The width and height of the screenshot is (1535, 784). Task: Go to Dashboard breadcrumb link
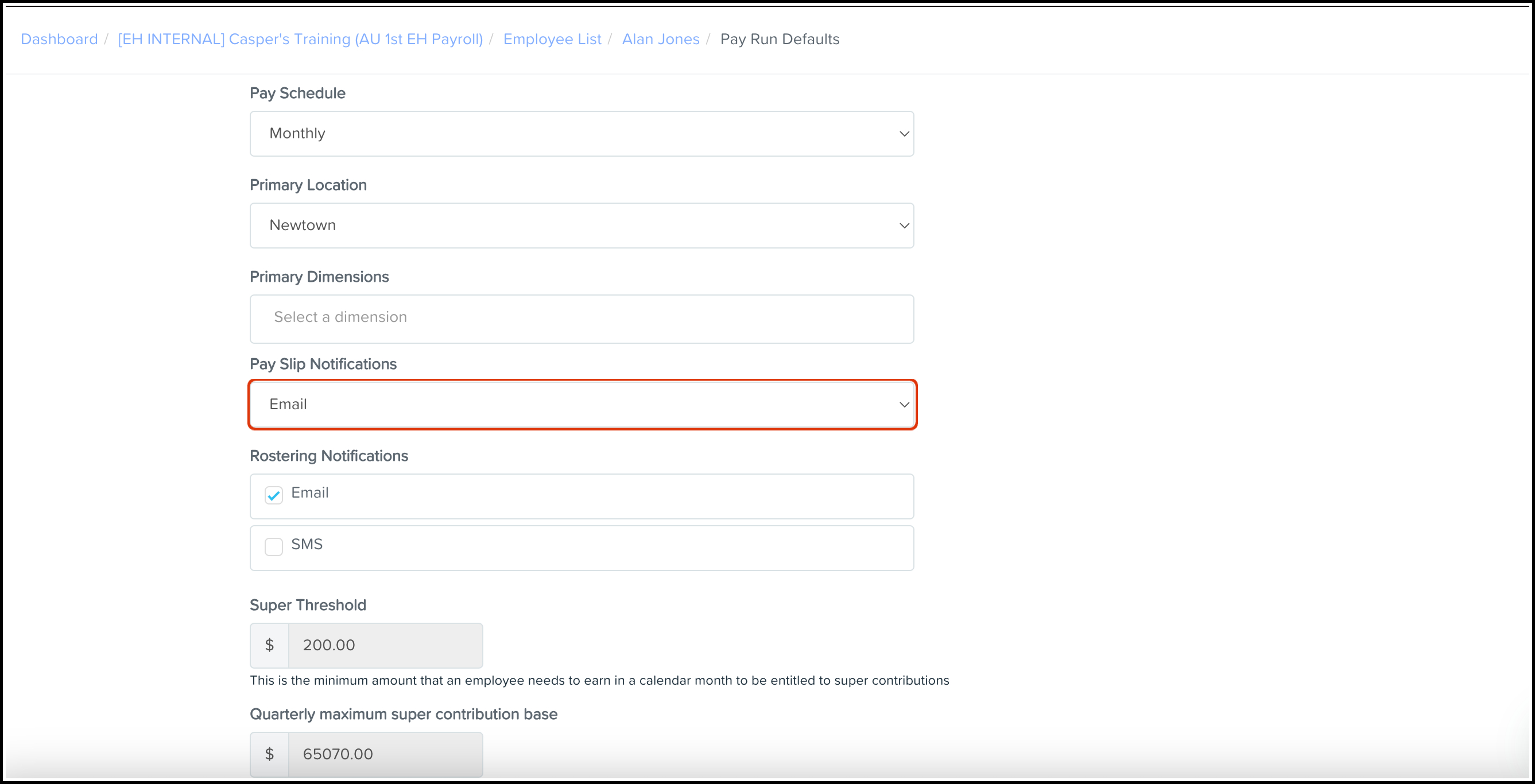coord(59,40)
